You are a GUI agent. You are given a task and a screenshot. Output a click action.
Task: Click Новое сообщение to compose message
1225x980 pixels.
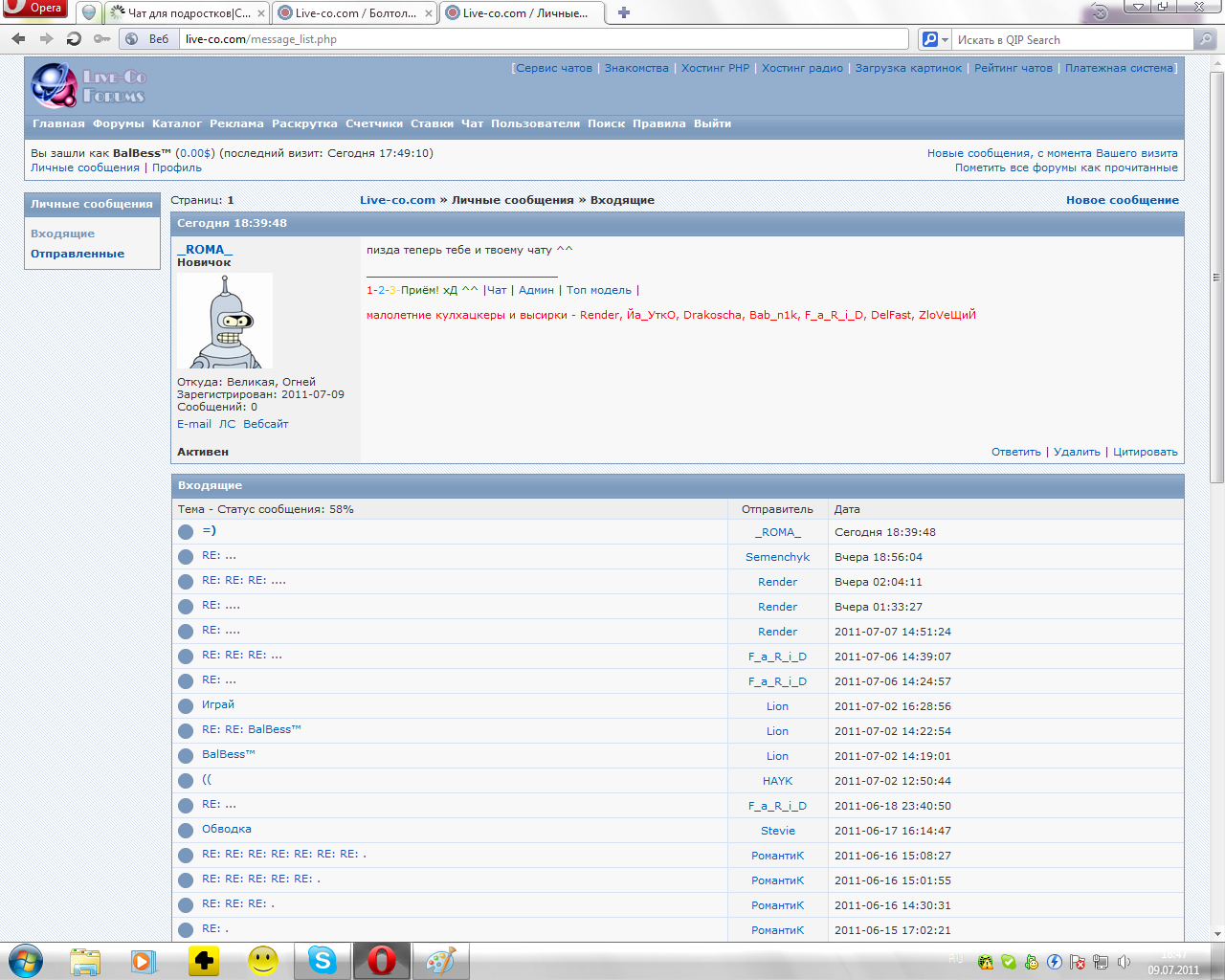coord(1122,200)
